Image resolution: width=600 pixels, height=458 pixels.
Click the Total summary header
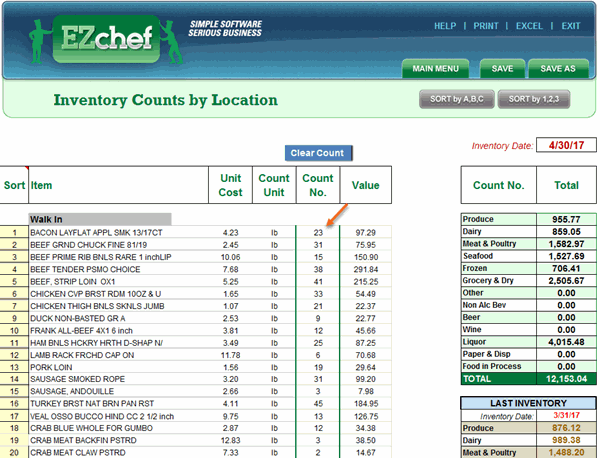[566, 185]
